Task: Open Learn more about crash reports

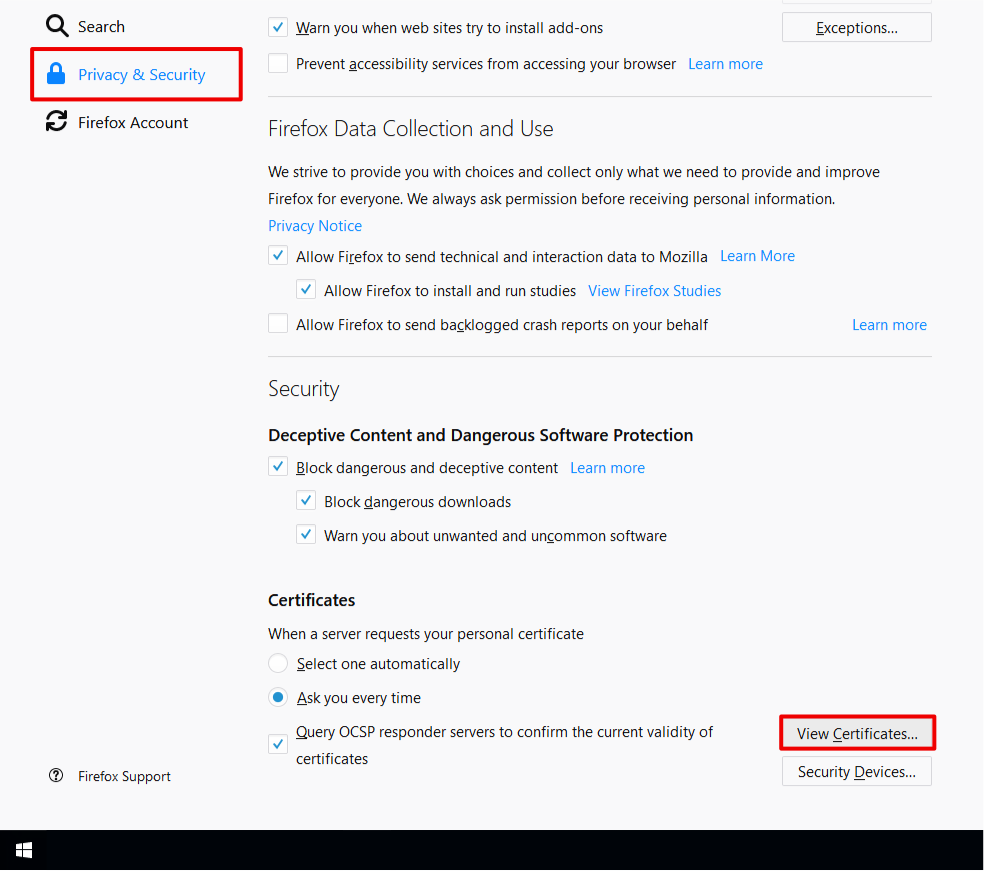Action: [889, 325]
